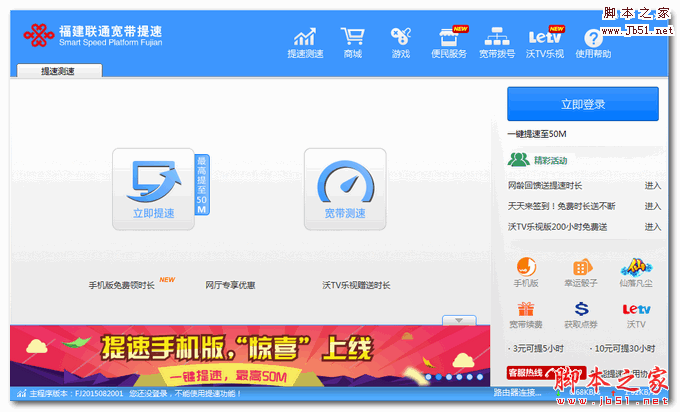Click 进入 beside 沃TV乐视版200小时免费送
The image size is (680, 412).
point(652,227)
